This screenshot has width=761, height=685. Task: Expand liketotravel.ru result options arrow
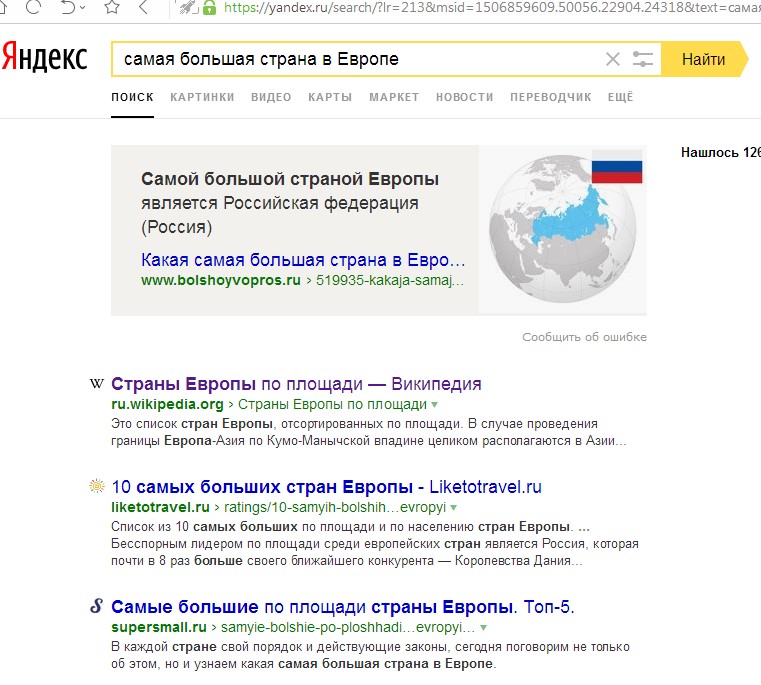453,508
